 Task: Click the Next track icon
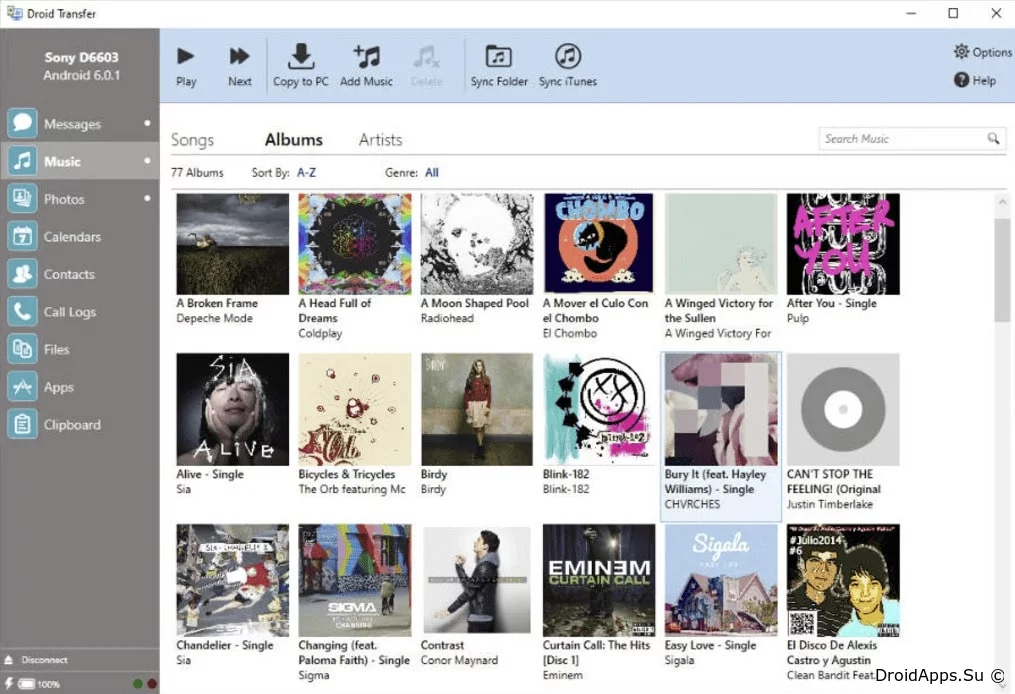click(240, 56)
